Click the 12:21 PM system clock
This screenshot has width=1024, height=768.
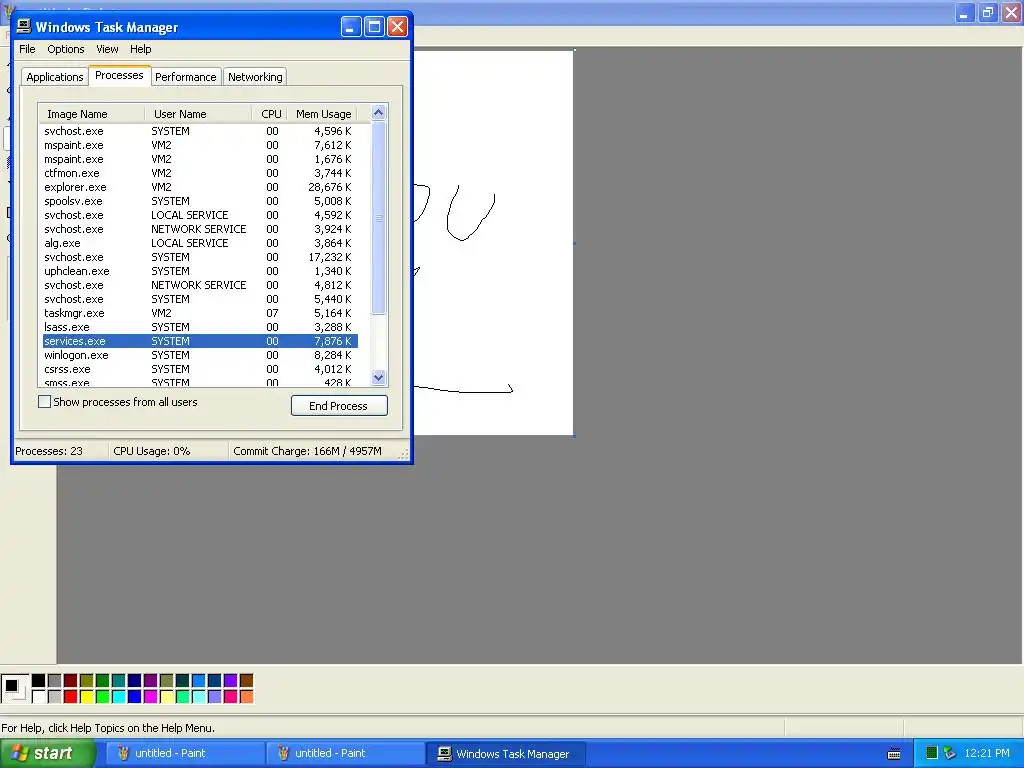tap(987, 753)
